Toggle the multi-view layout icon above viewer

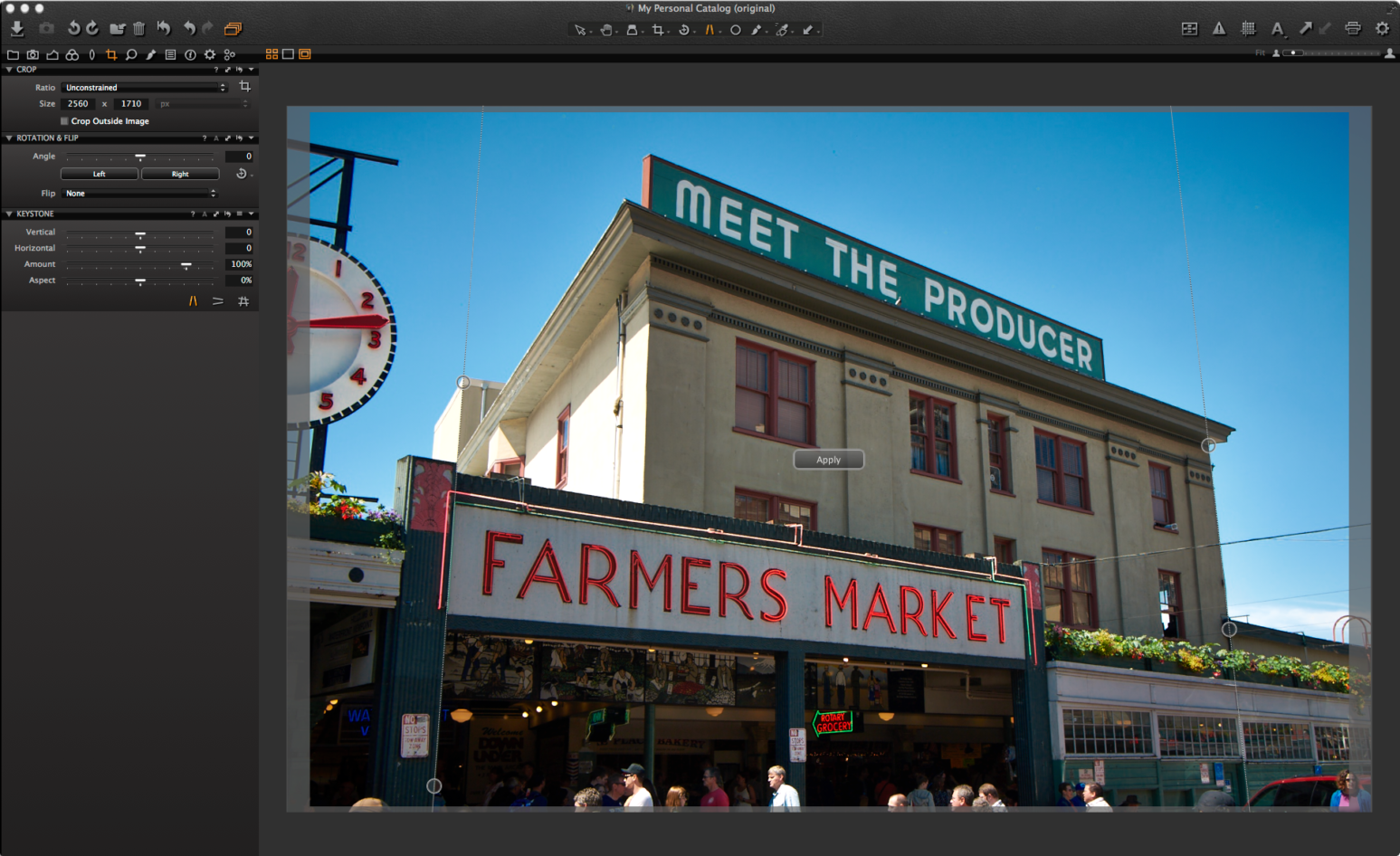[271, 54]
